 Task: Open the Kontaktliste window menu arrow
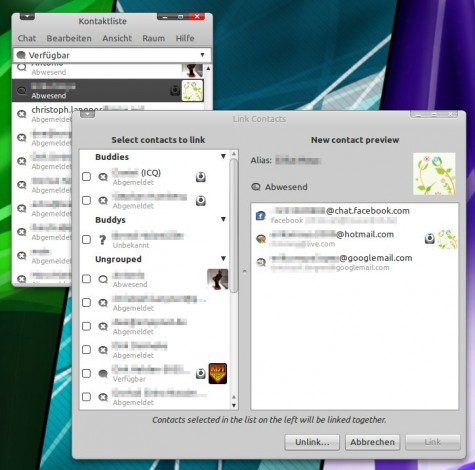point(27,16)
